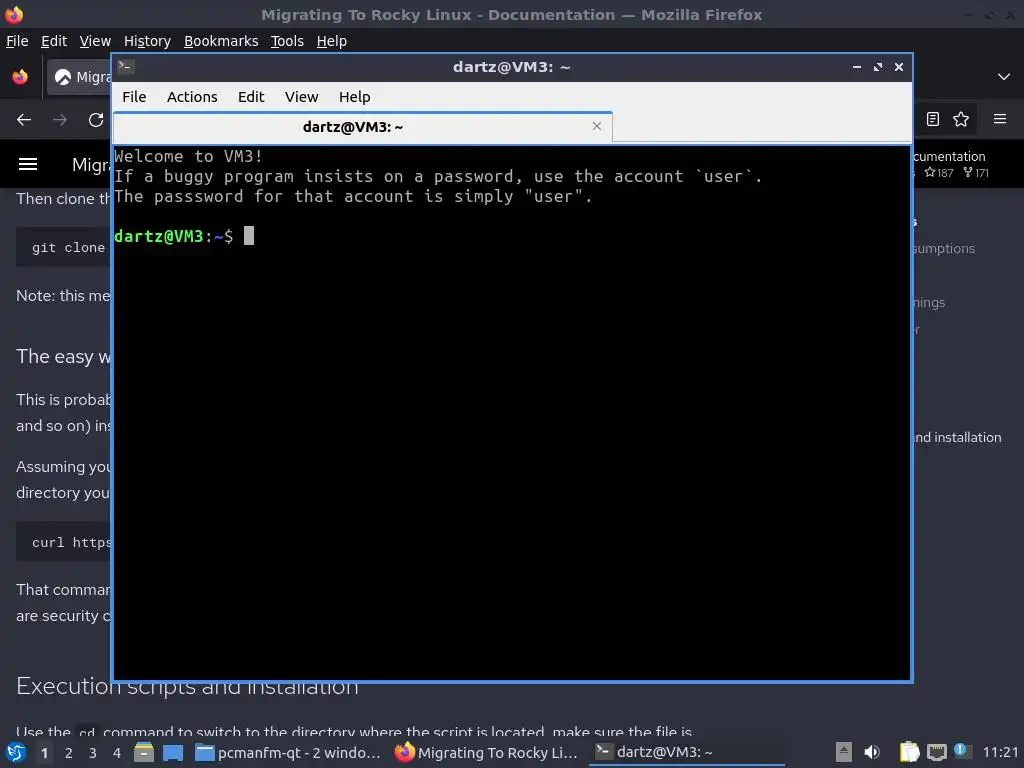Image resolution: width=1024 pixels, height=768 pixels.
Task: Bookmark this page with star icon
Action: pyautogui.click(x=961, y=119)
